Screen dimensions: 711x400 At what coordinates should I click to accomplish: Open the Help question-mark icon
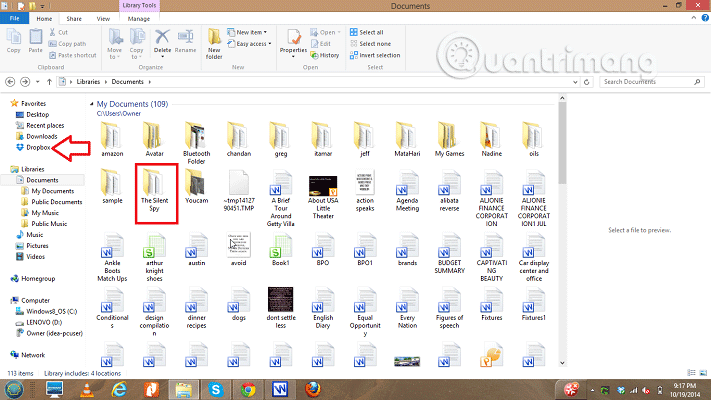tap(705, 18)
